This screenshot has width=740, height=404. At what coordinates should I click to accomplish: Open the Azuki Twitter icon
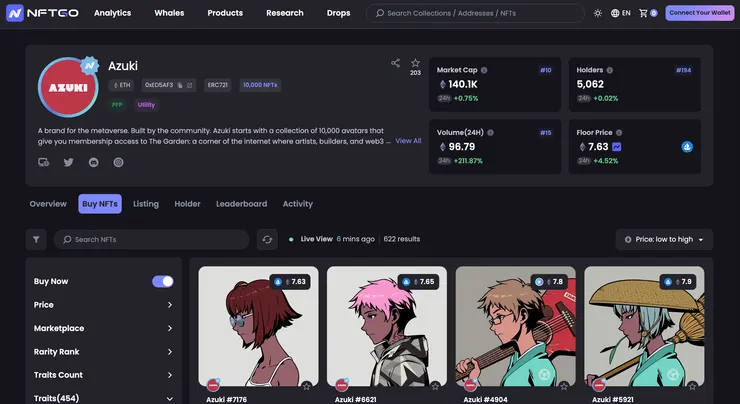tap(68, 162)
